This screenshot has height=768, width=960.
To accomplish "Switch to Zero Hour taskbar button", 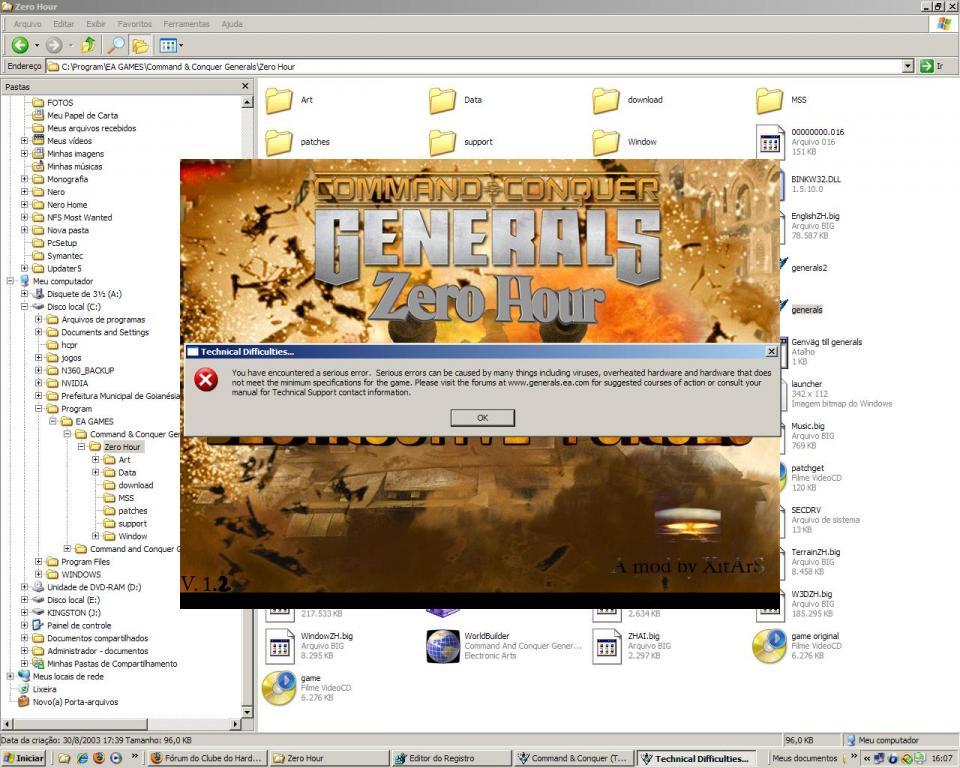I will coord(328,758).
